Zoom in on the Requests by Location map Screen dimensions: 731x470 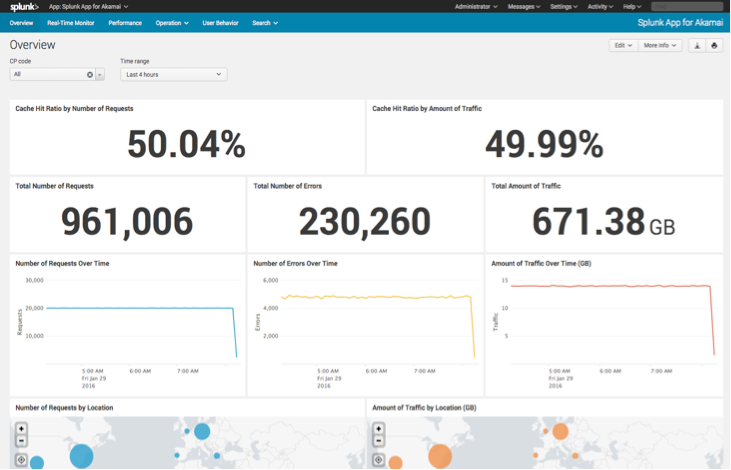21,429
